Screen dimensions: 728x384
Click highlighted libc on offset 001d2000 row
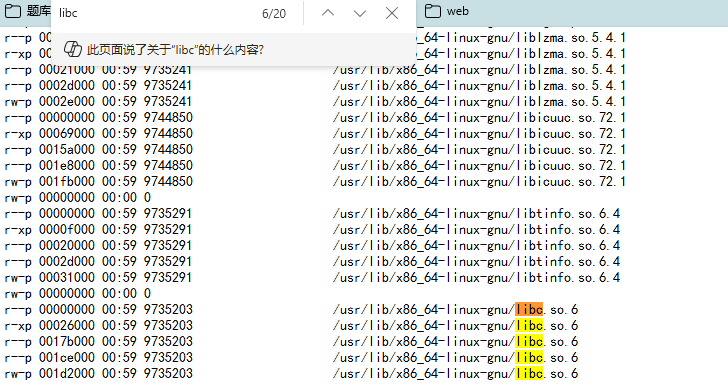(x=529, y=373)
